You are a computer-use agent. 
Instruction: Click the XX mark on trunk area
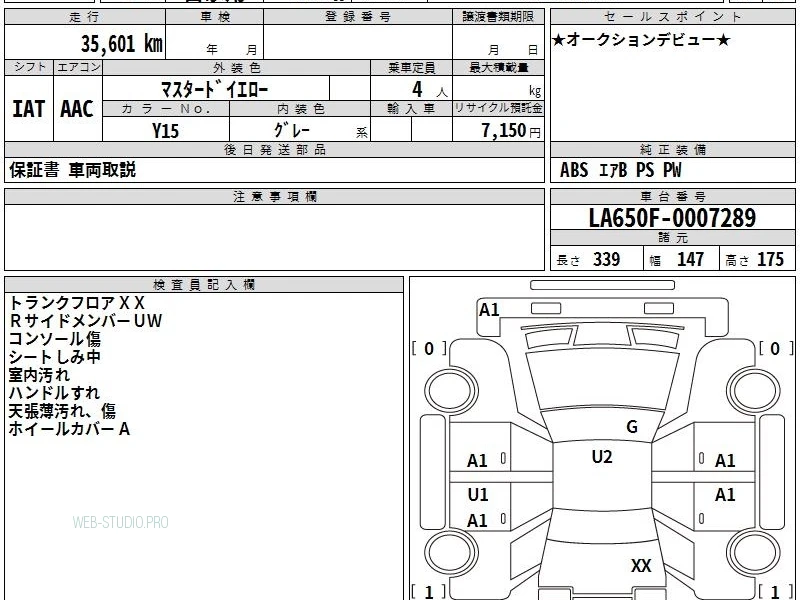coord(641,565)
